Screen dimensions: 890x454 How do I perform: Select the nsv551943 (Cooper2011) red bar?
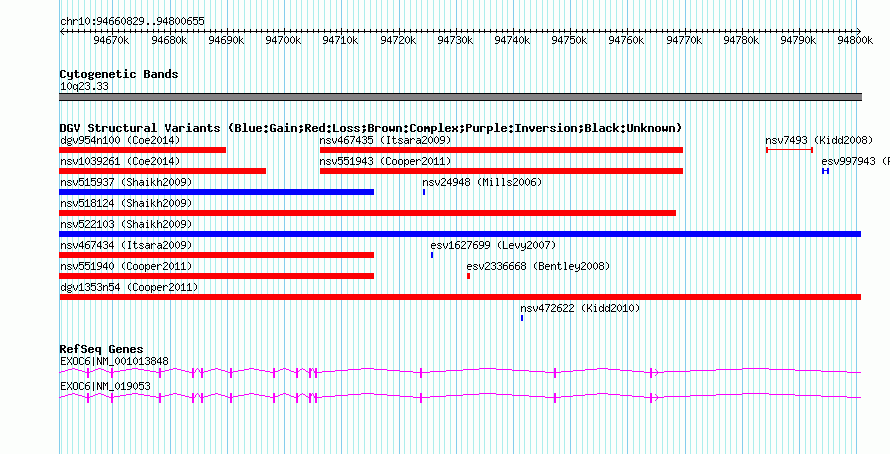501,171
